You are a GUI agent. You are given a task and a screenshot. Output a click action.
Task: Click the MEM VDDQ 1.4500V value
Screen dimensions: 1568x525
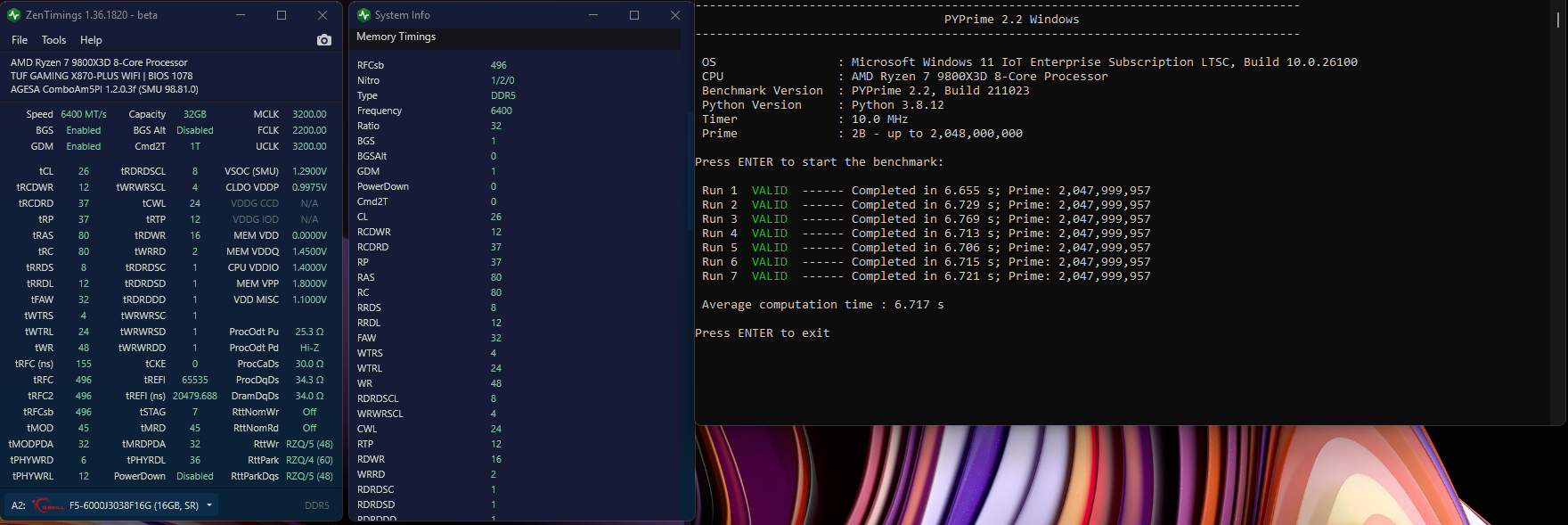click(x=309, y=251)
